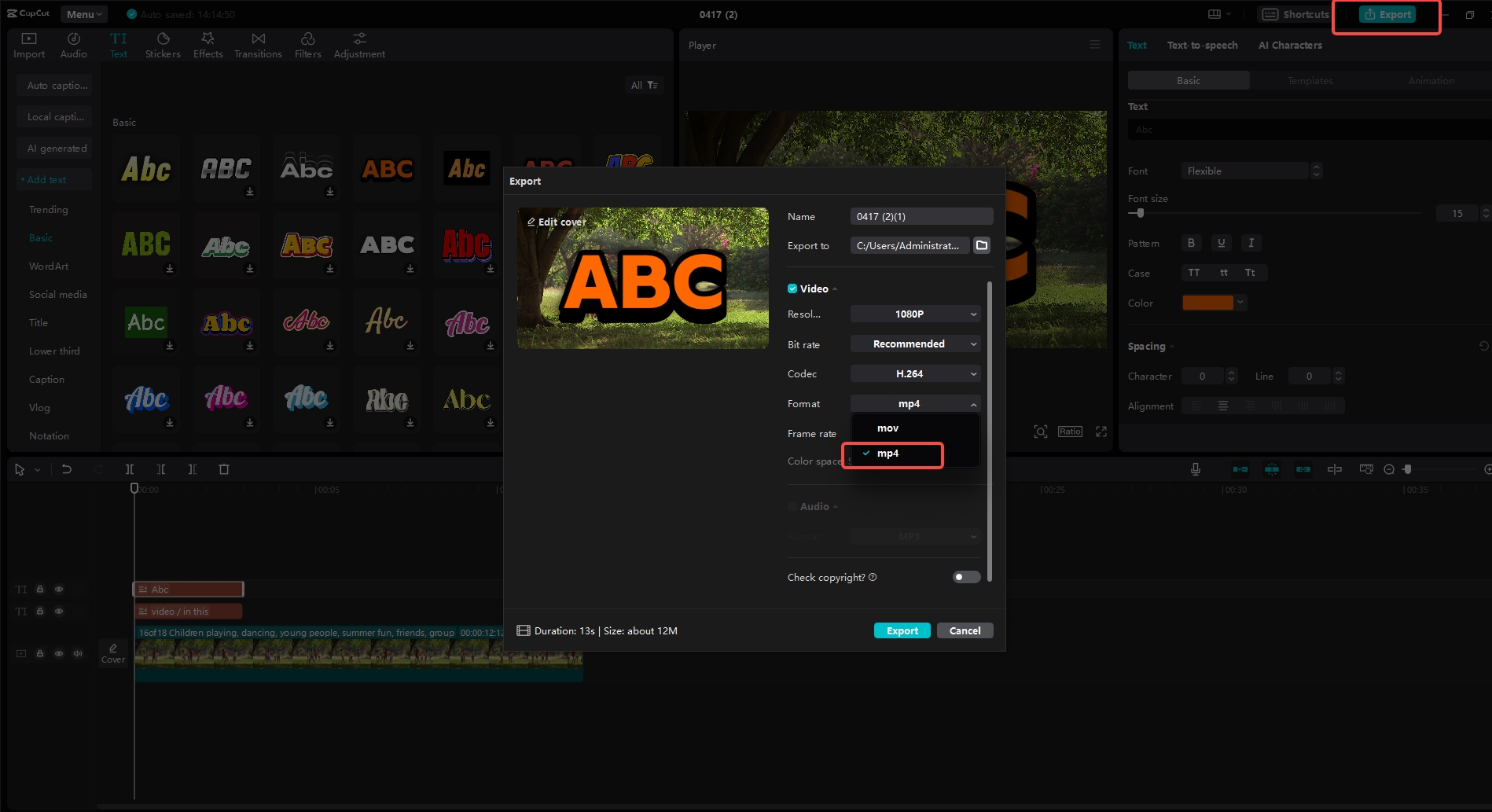Click the Undo icon in the timeline toolbar

(66, 468)
